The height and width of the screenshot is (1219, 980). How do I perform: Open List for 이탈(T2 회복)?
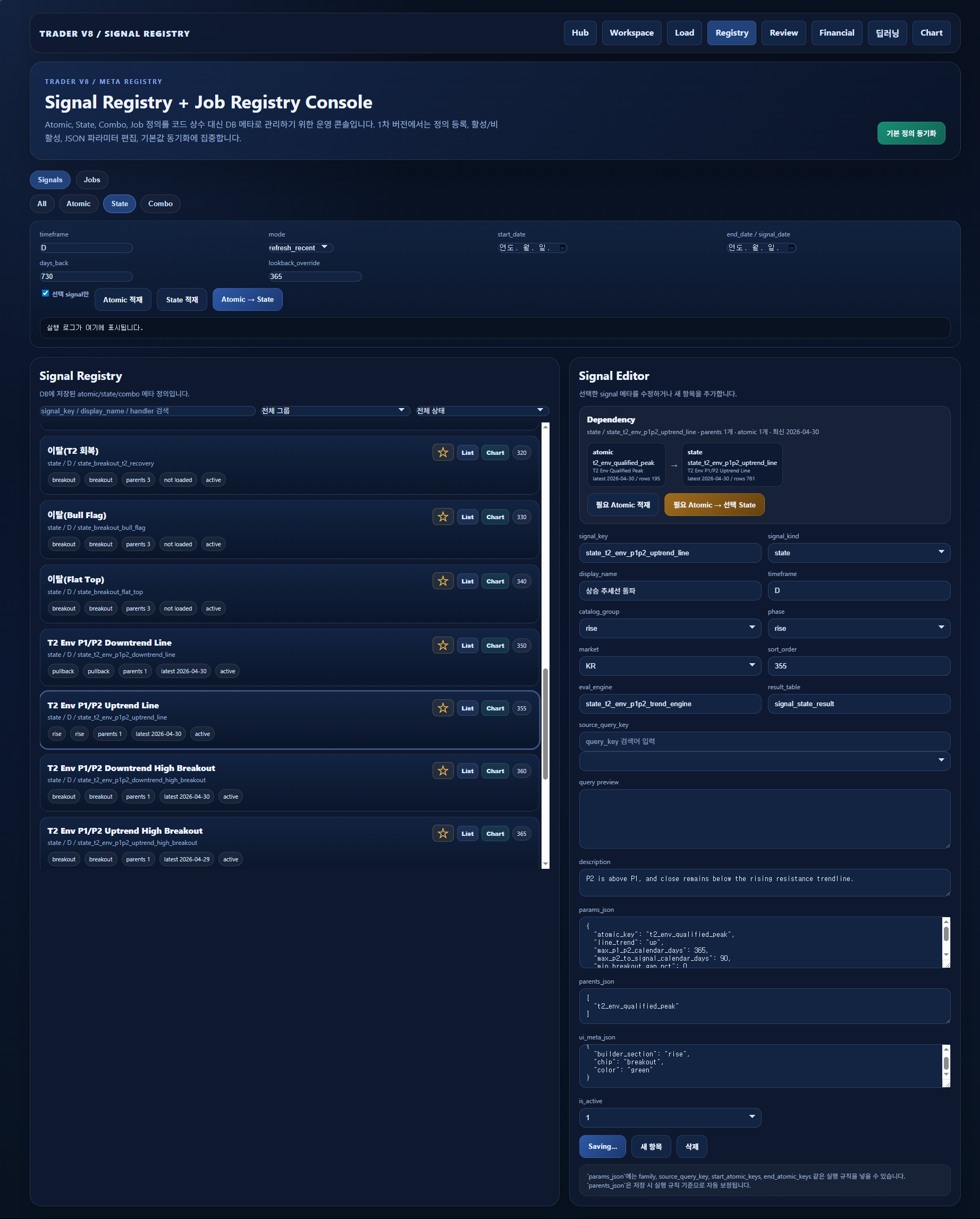(468, 452)
